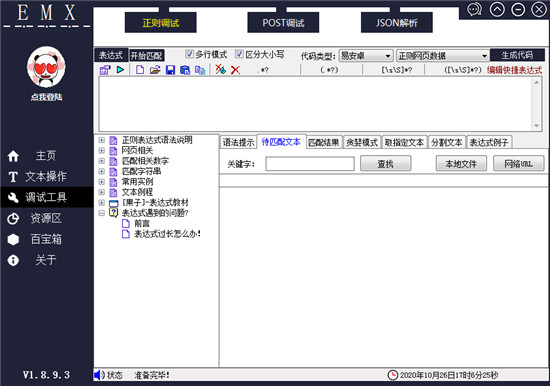Open the 匹配结果 tab
Image resolution: width=550 pixels, height=386 pixels.
tap(324, 142)
